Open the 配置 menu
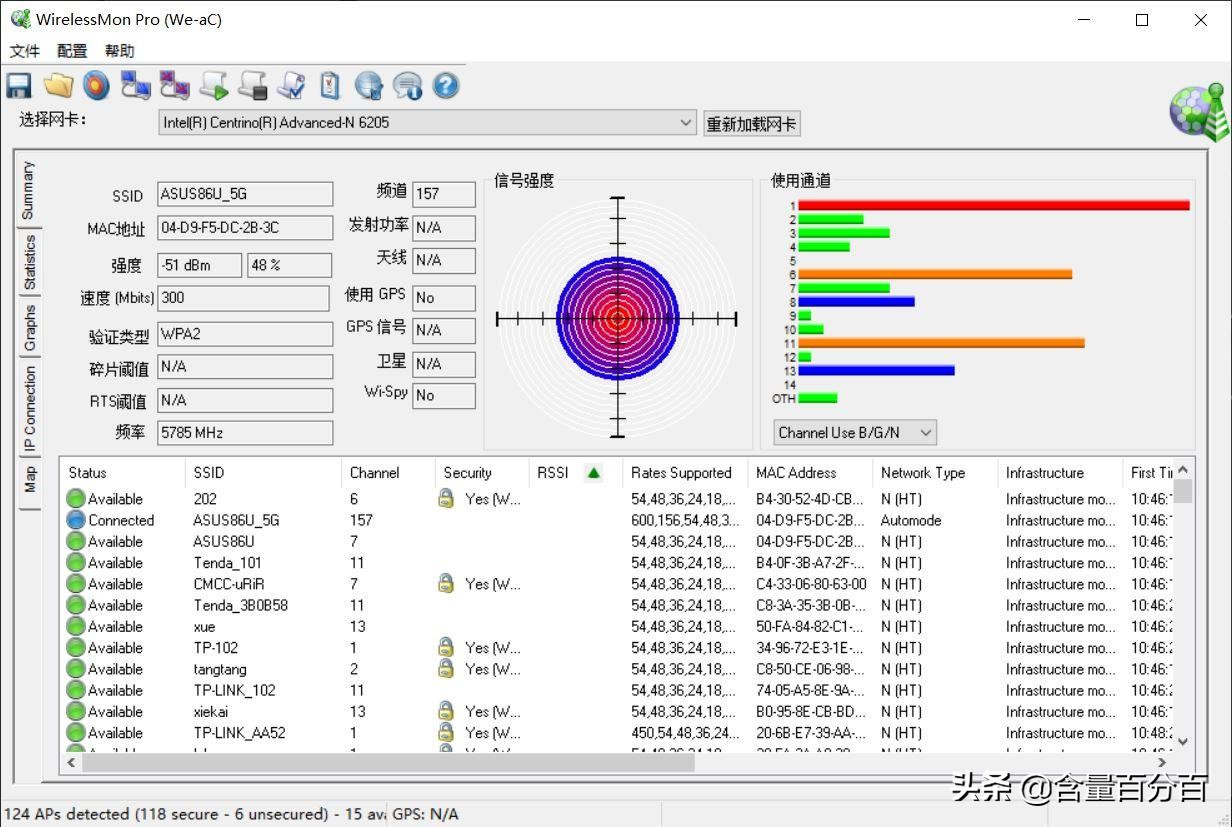The image size is (1232, 827). coord(70,50)
